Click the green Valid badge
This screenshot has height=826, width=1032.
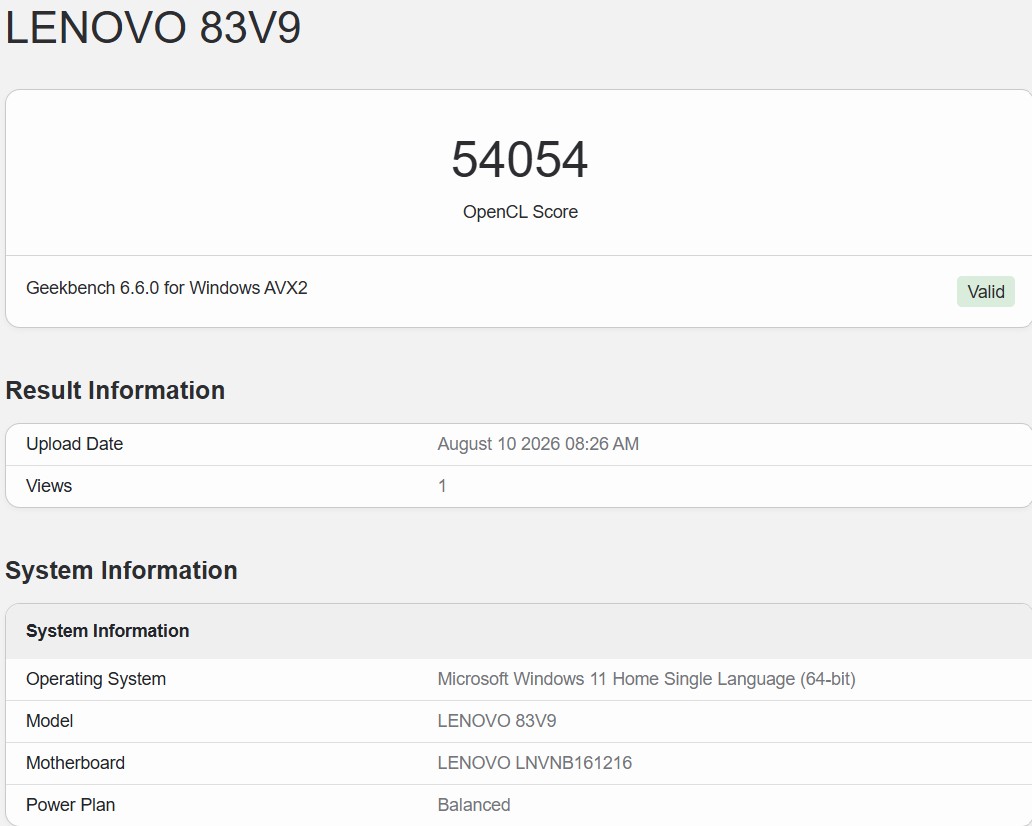point(985,292)
